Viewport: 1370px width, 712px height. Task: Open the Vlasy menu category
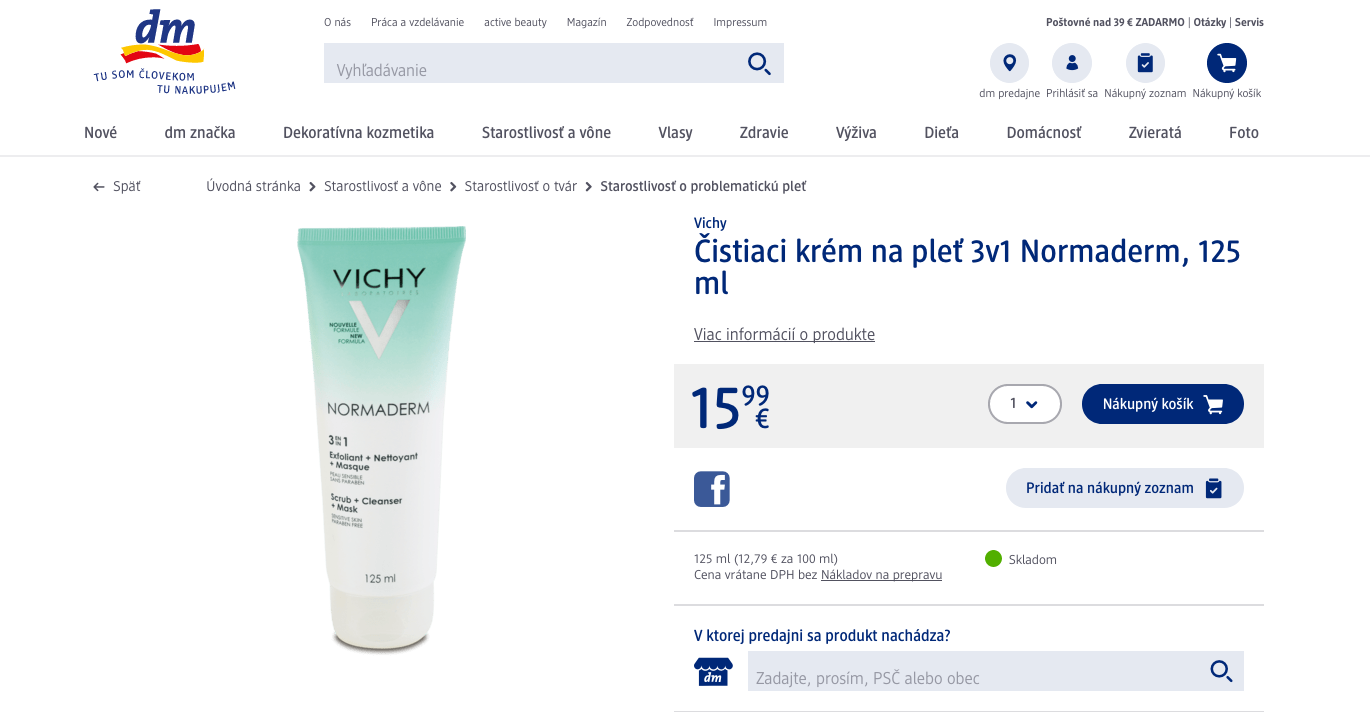coord(675,132)
